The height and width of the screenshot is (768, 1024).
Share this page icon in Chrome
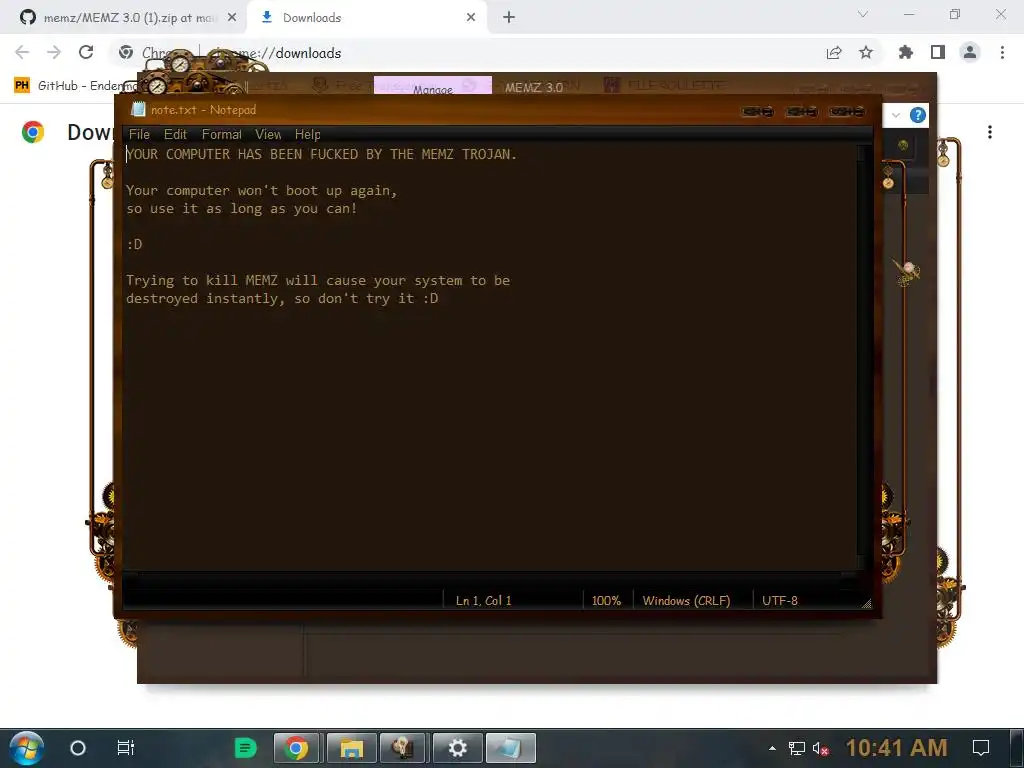[x=834, y=53]
